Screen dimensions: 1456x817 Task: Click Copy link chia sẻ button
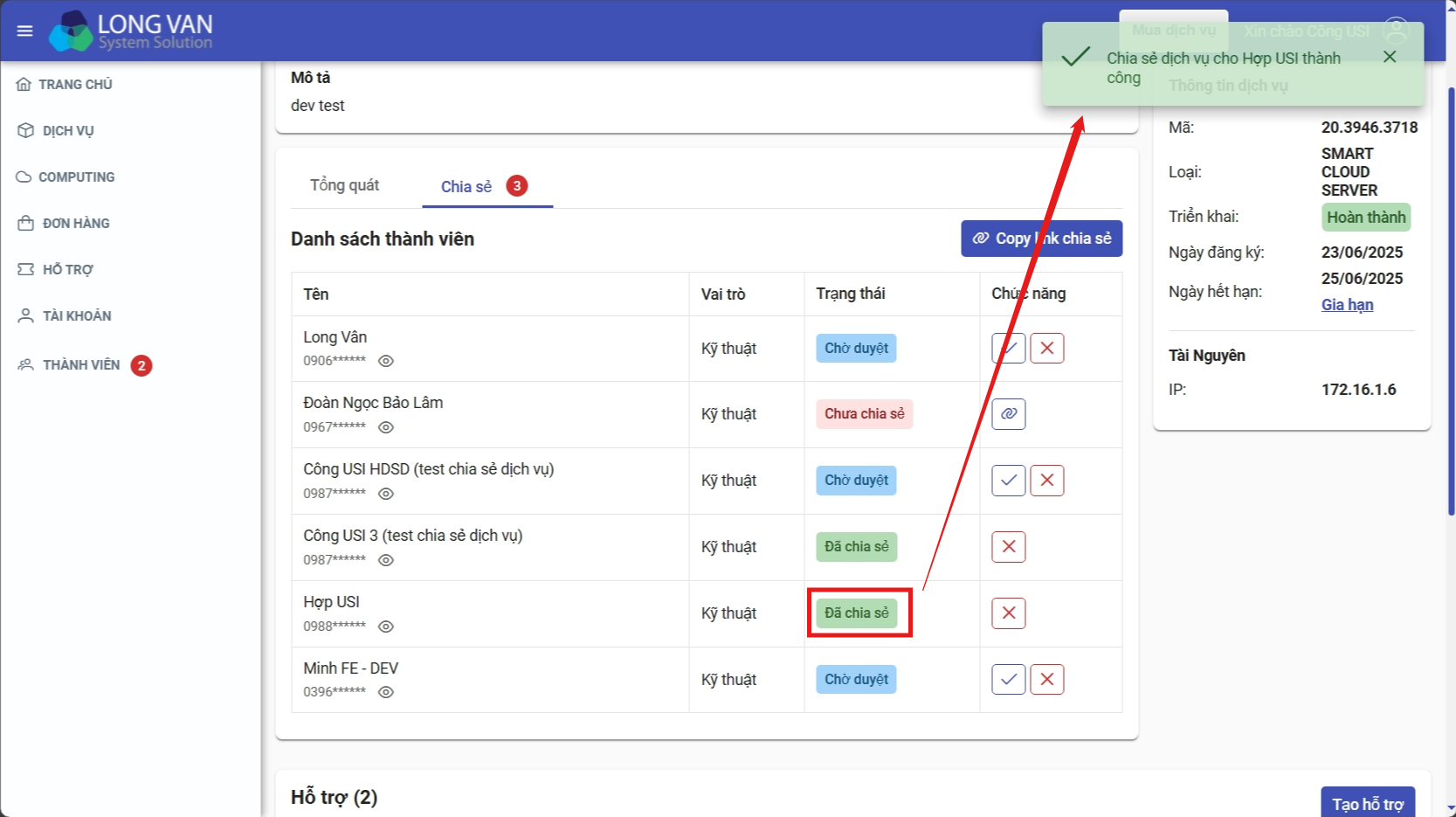pyautogui.click(x=1041, y=239)
